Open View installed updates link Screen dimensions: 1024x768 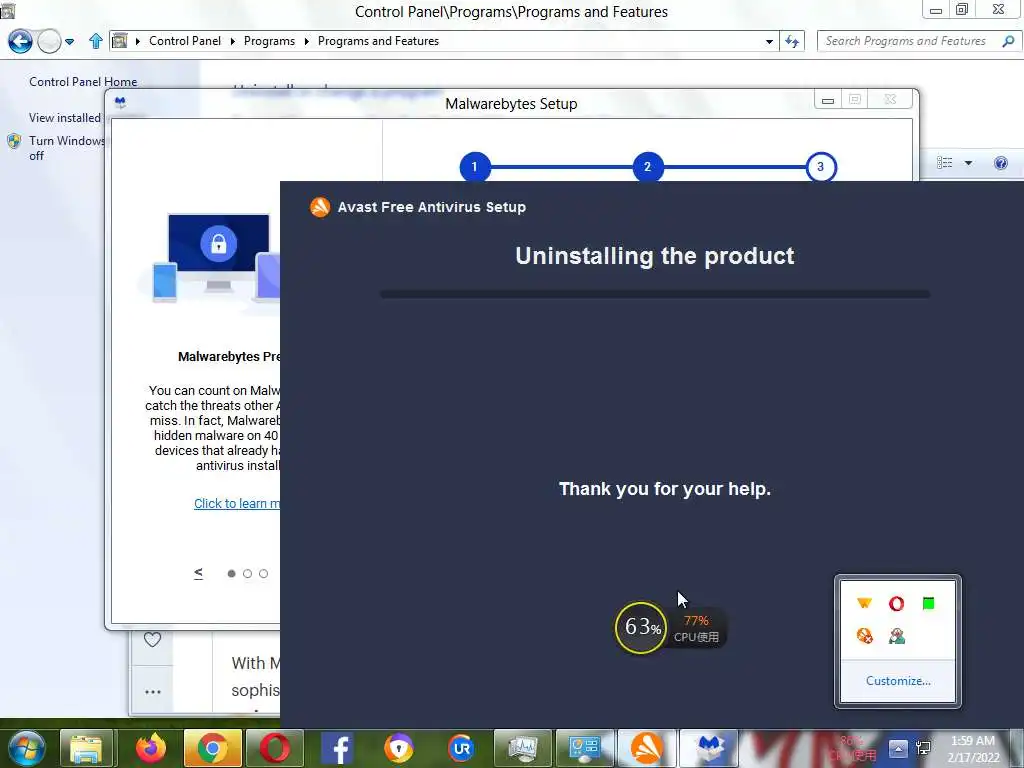(65, 118)
